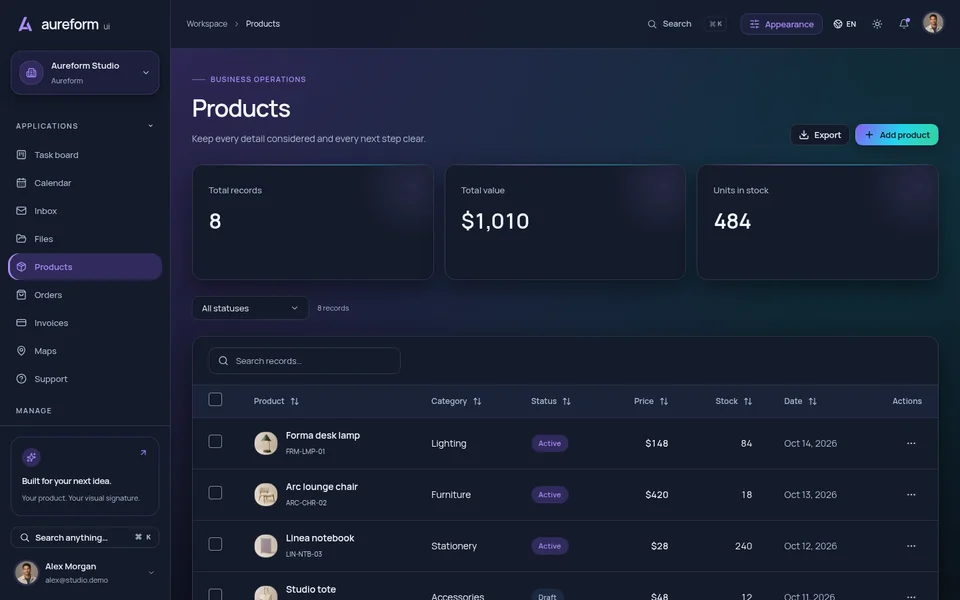
Task: Click the FRM-LMP-01 product code
Action: pyautogui.click(x=305, y=451)
